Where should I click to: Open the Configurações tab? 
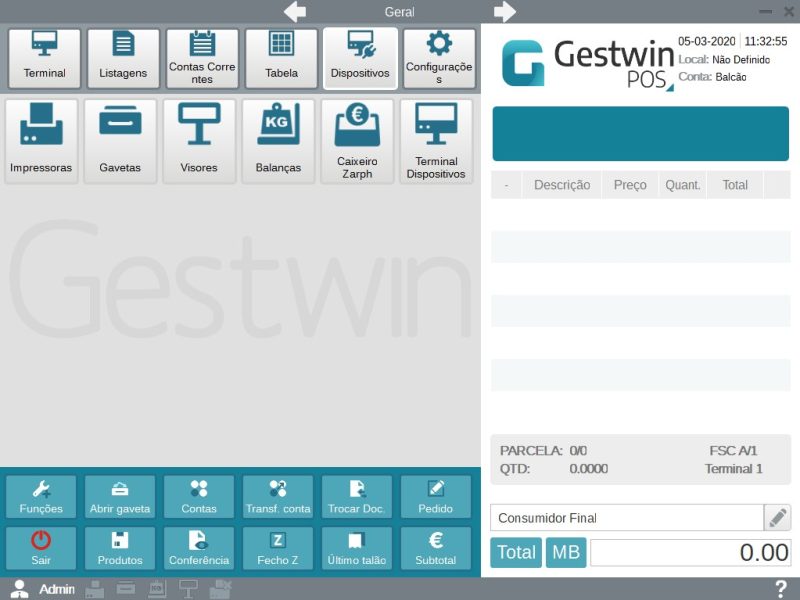point(439,58)
